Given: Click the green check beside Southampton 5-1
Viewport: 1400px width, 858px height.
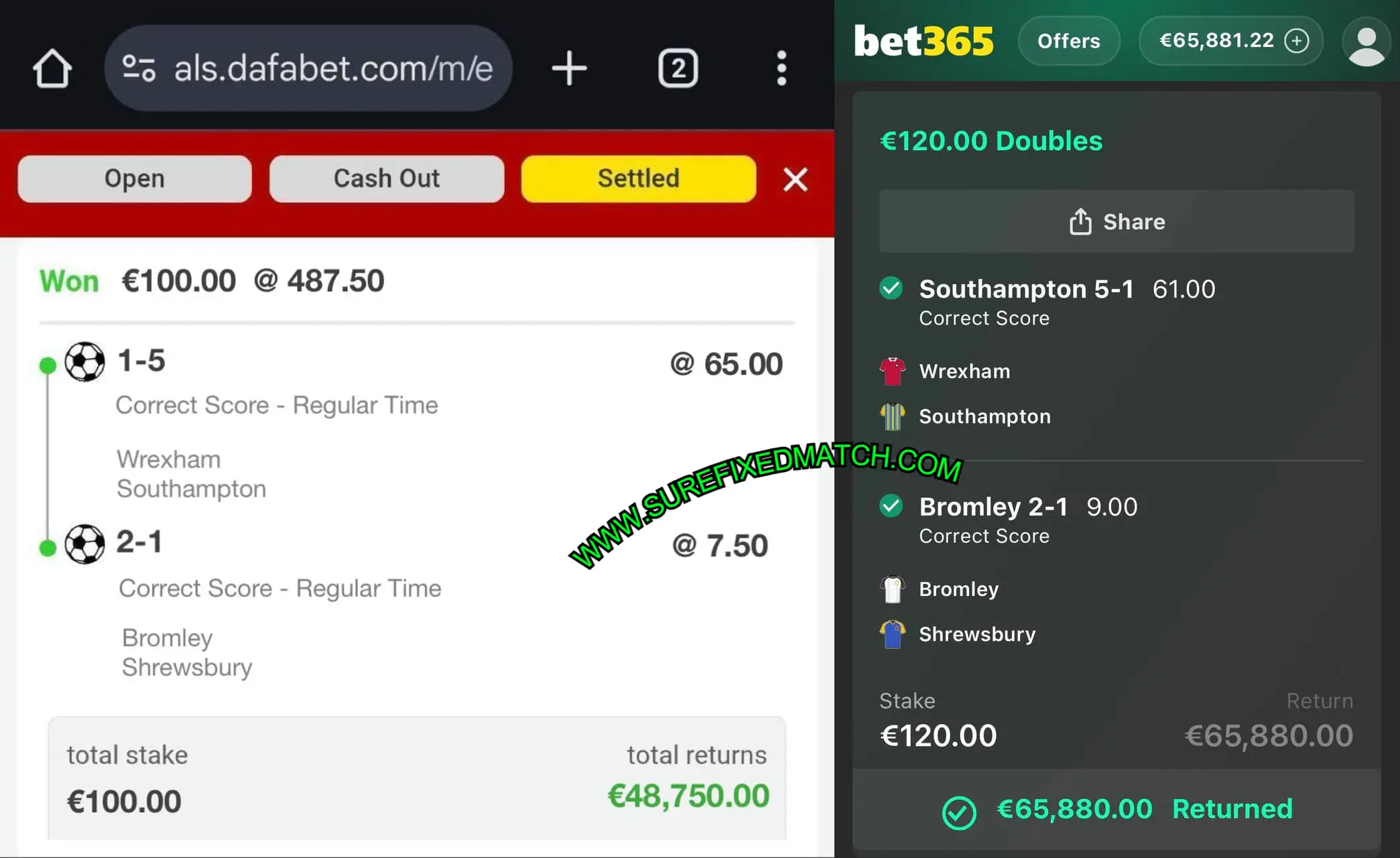Looking at the screenshot, I should click(891, 288).
